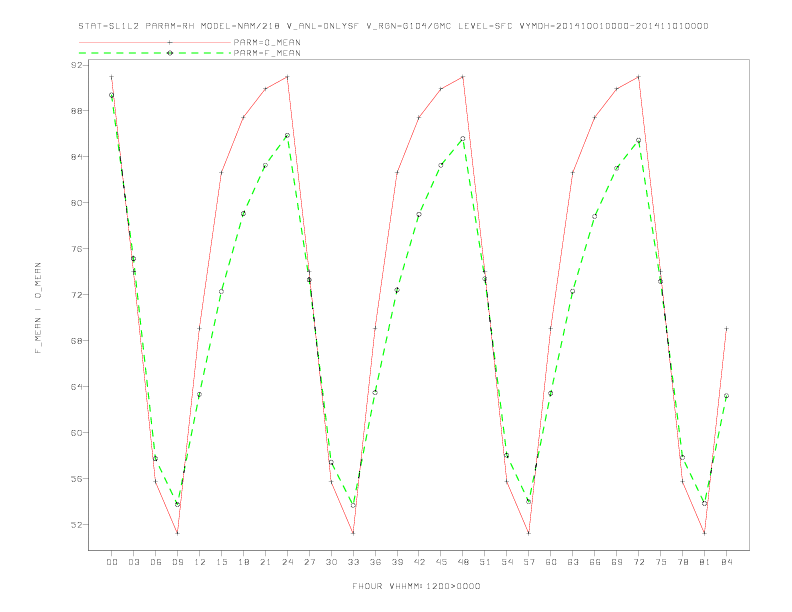
Task: Click x-axis forecast hour label 03
Action: [x=134, y=562]
